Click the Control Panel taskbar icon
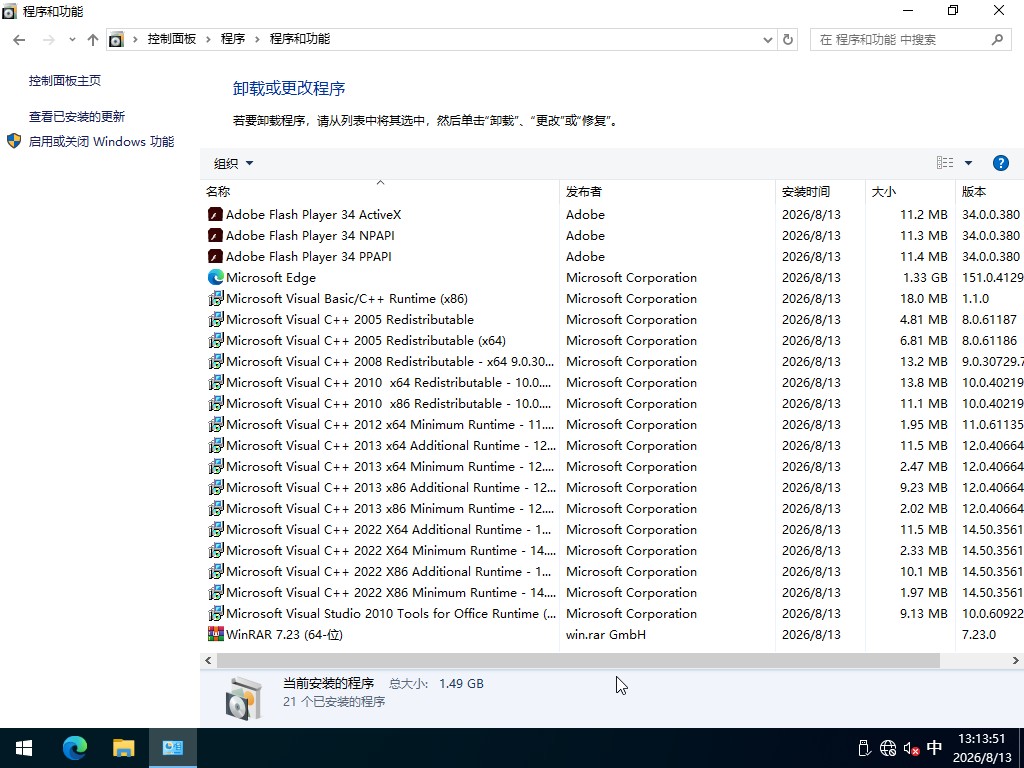 click(172, 748)
